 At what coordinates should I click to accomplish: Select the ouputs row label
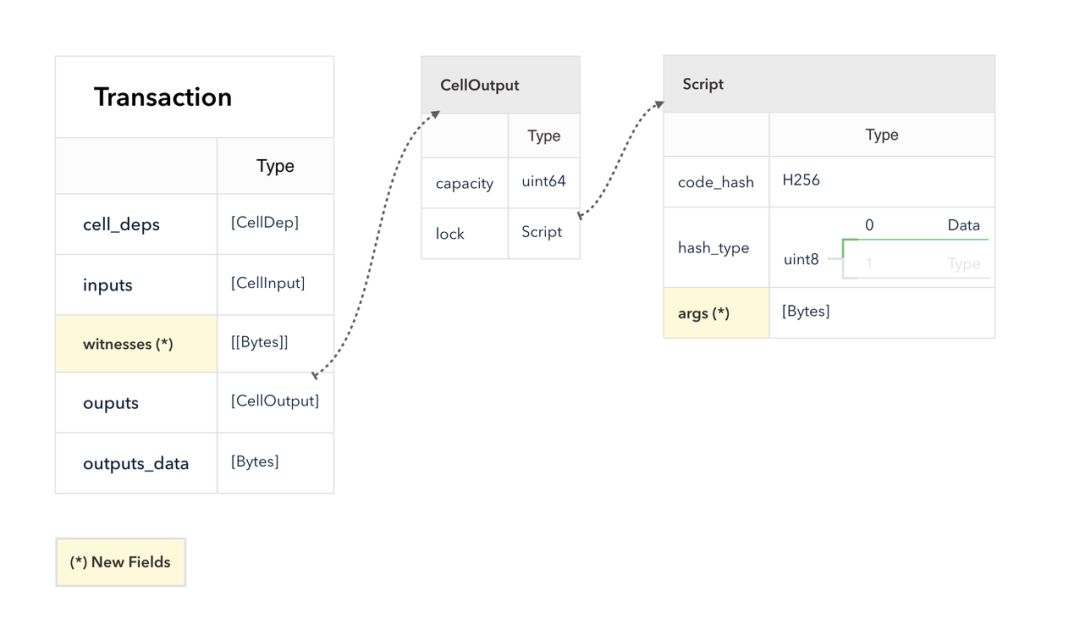[x=110, y=403]
